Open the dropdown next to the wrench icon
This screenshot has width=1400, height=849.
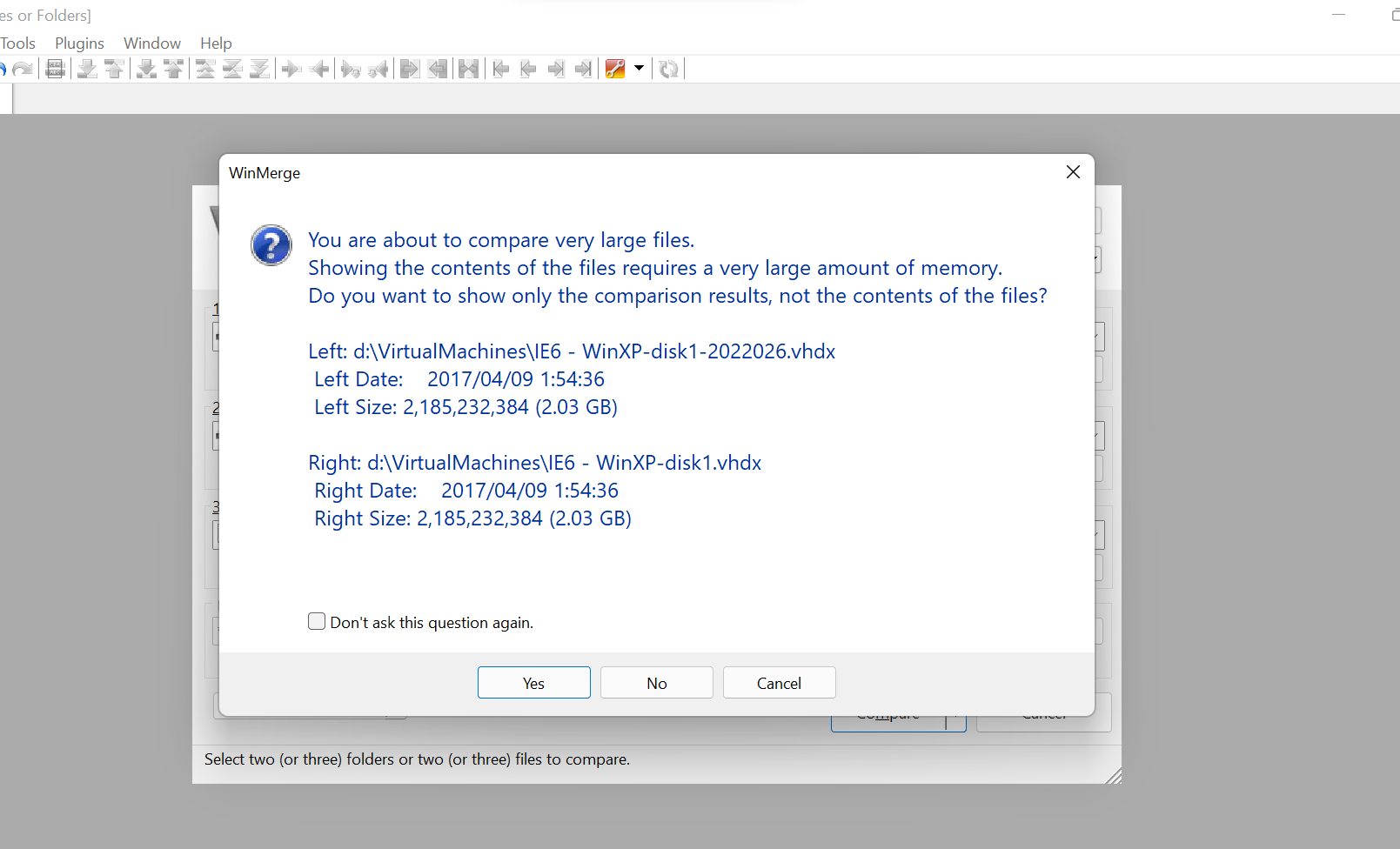640,69
